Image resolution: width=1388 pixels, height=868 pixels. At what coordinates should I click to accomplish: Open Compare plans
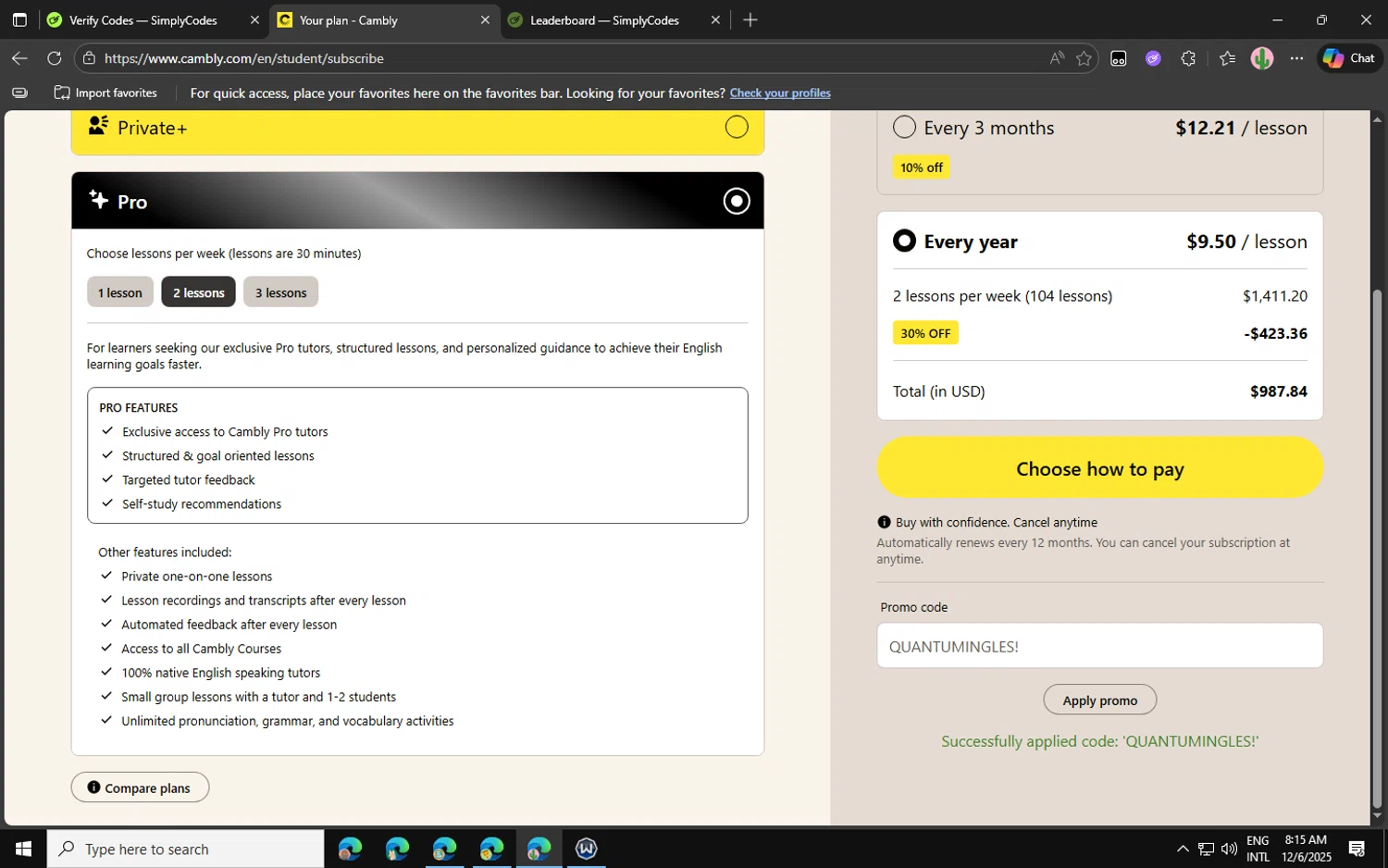[x=140, y=787]
